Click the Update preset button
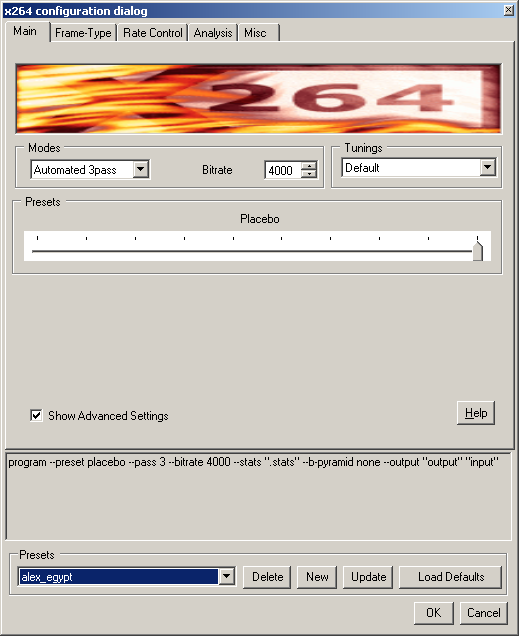Screen dimensions: 519x636 point(368,577)
